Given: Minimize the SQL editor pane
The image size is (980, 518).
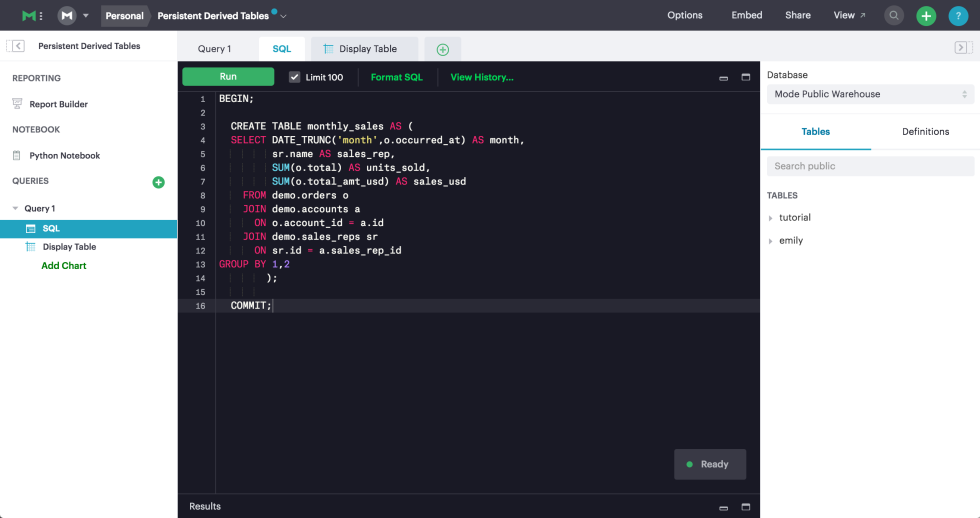Looking at the screenshot, I should click(723, 78).
